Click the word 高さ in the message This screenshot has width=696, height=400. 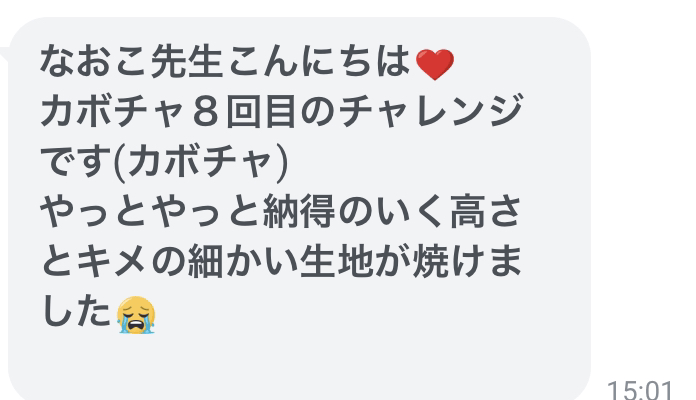tap(486, 212)
